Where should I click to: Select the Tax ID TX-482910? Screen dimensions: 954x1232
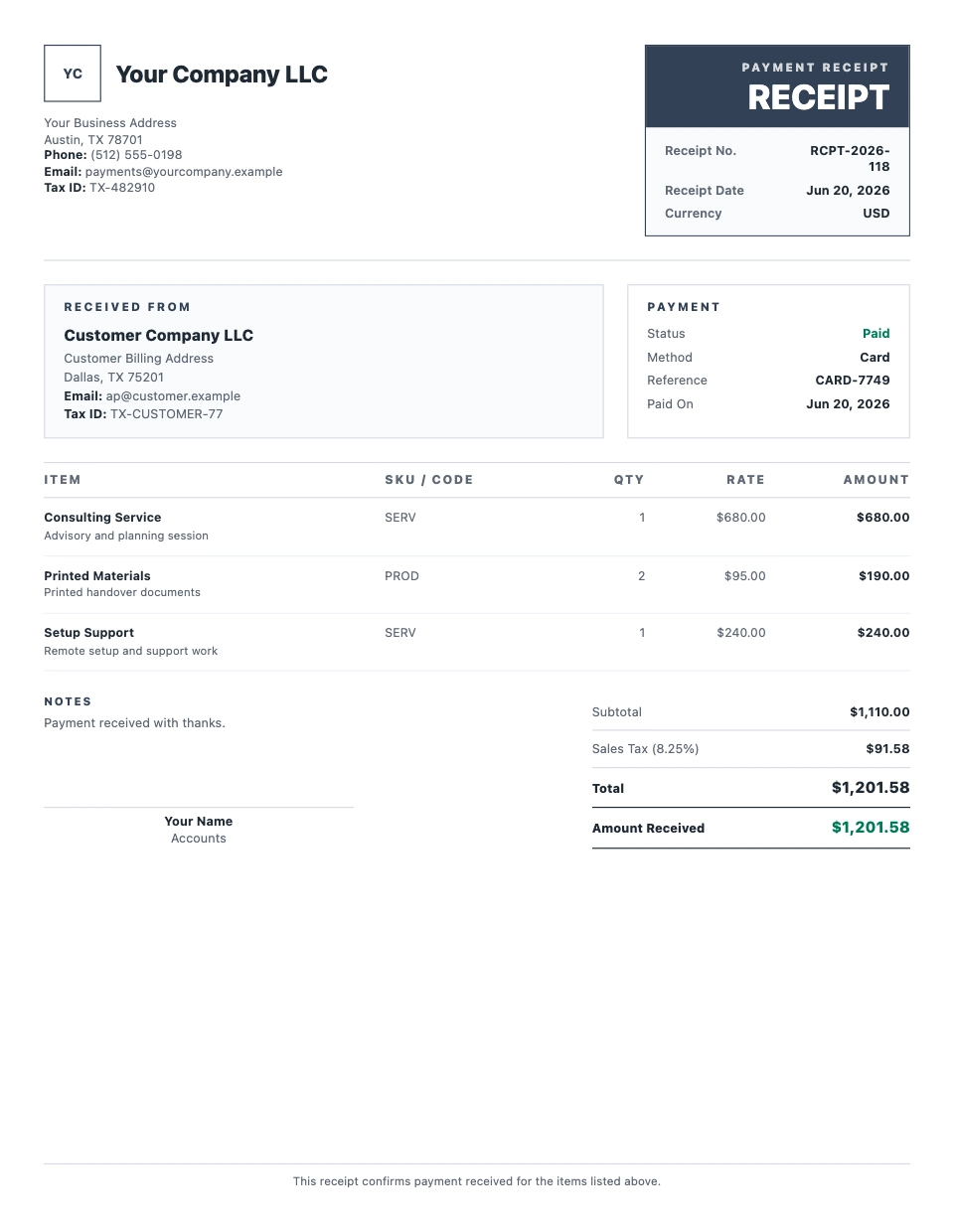(x=122, y=188)
